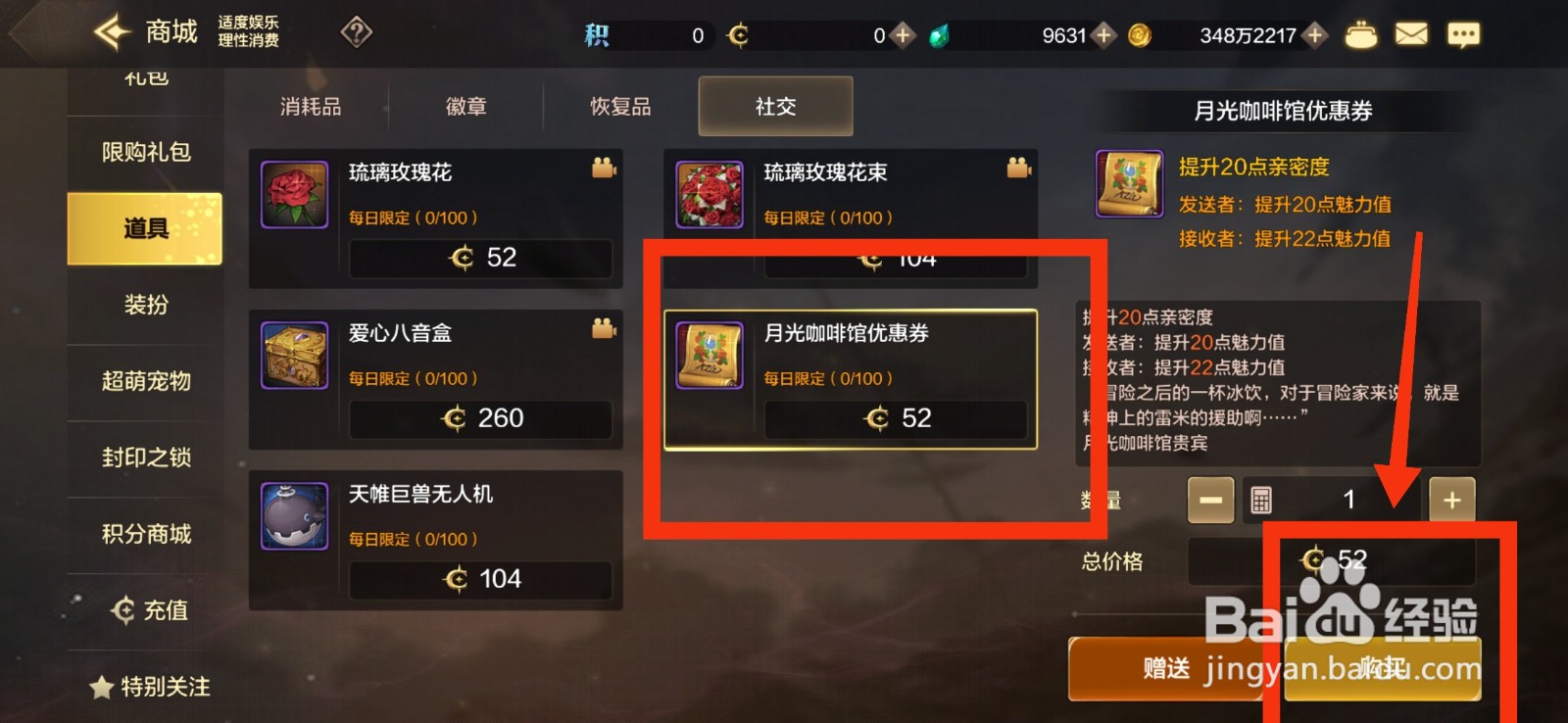1568x723 pixels.
Task: Tap plus icon next to 9631 gems
Action: tap(1103, 35)
